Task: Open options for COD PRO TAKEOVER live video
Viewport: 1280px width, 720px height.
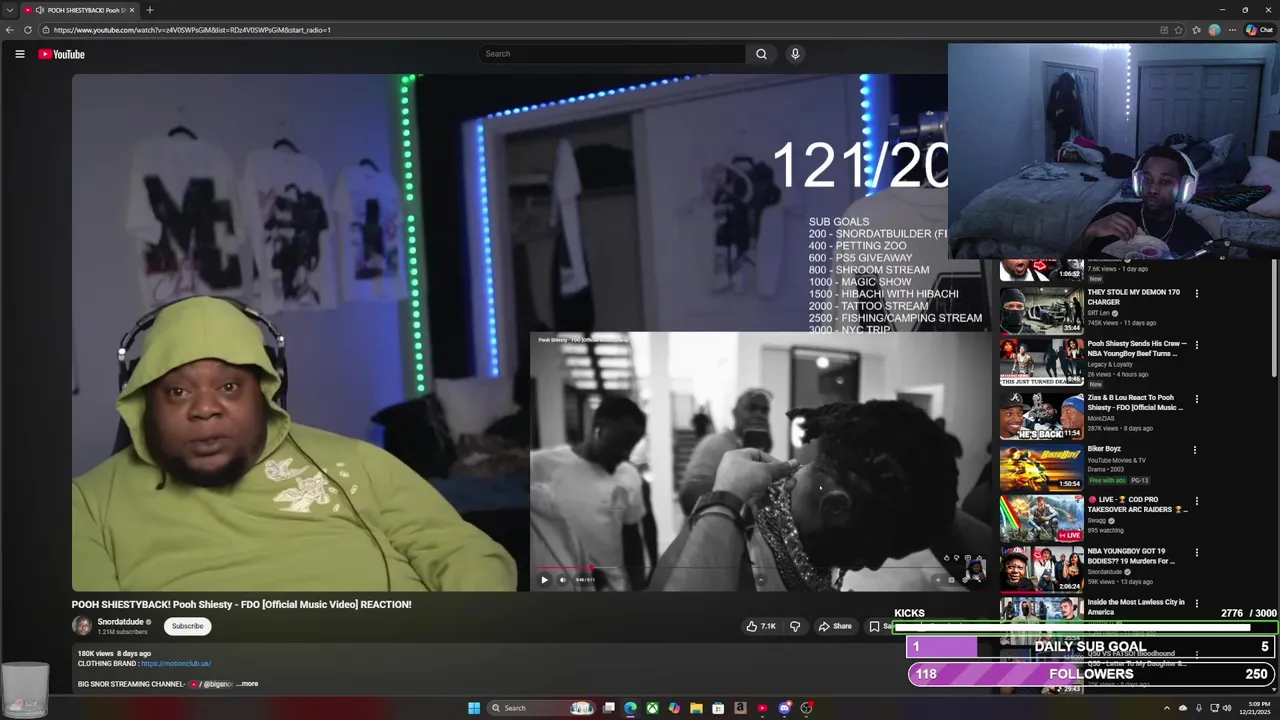Action: point(1196,501)
